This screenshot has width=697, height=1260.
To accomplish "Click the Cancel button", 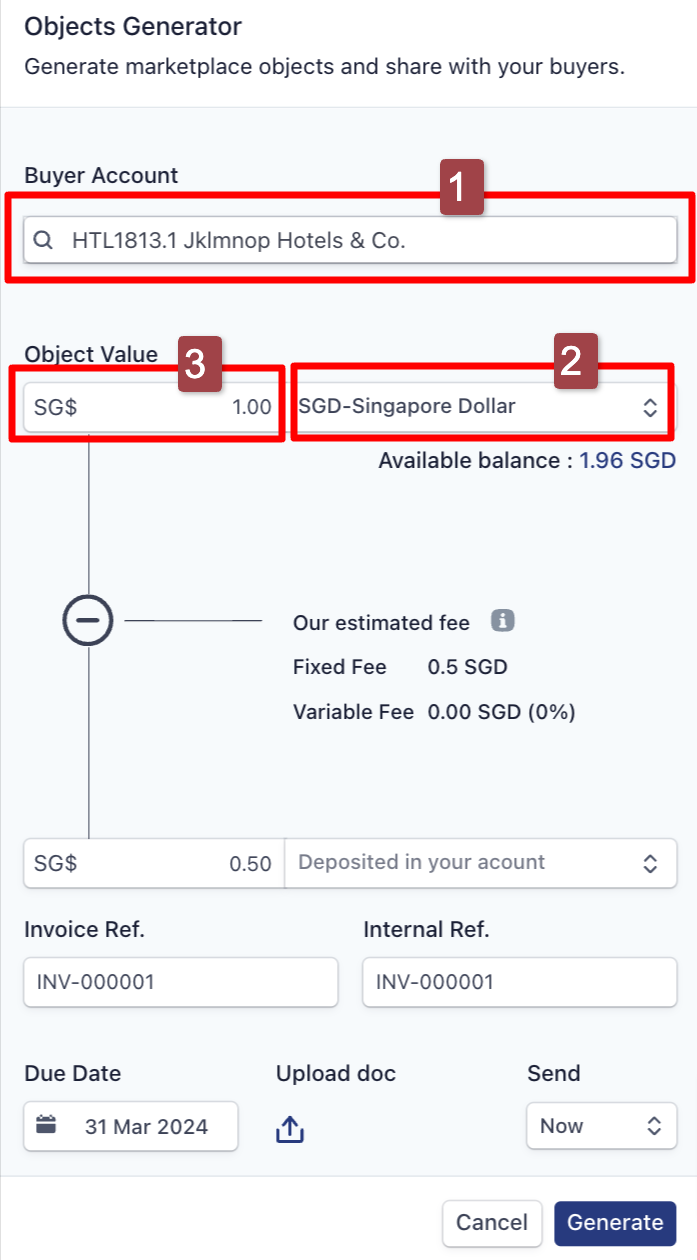I will point(492,1222).
